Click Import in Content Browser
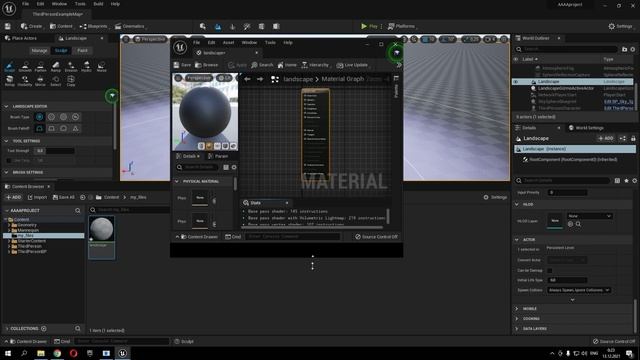This screenshot has height=360, width=640. (37, 198)
